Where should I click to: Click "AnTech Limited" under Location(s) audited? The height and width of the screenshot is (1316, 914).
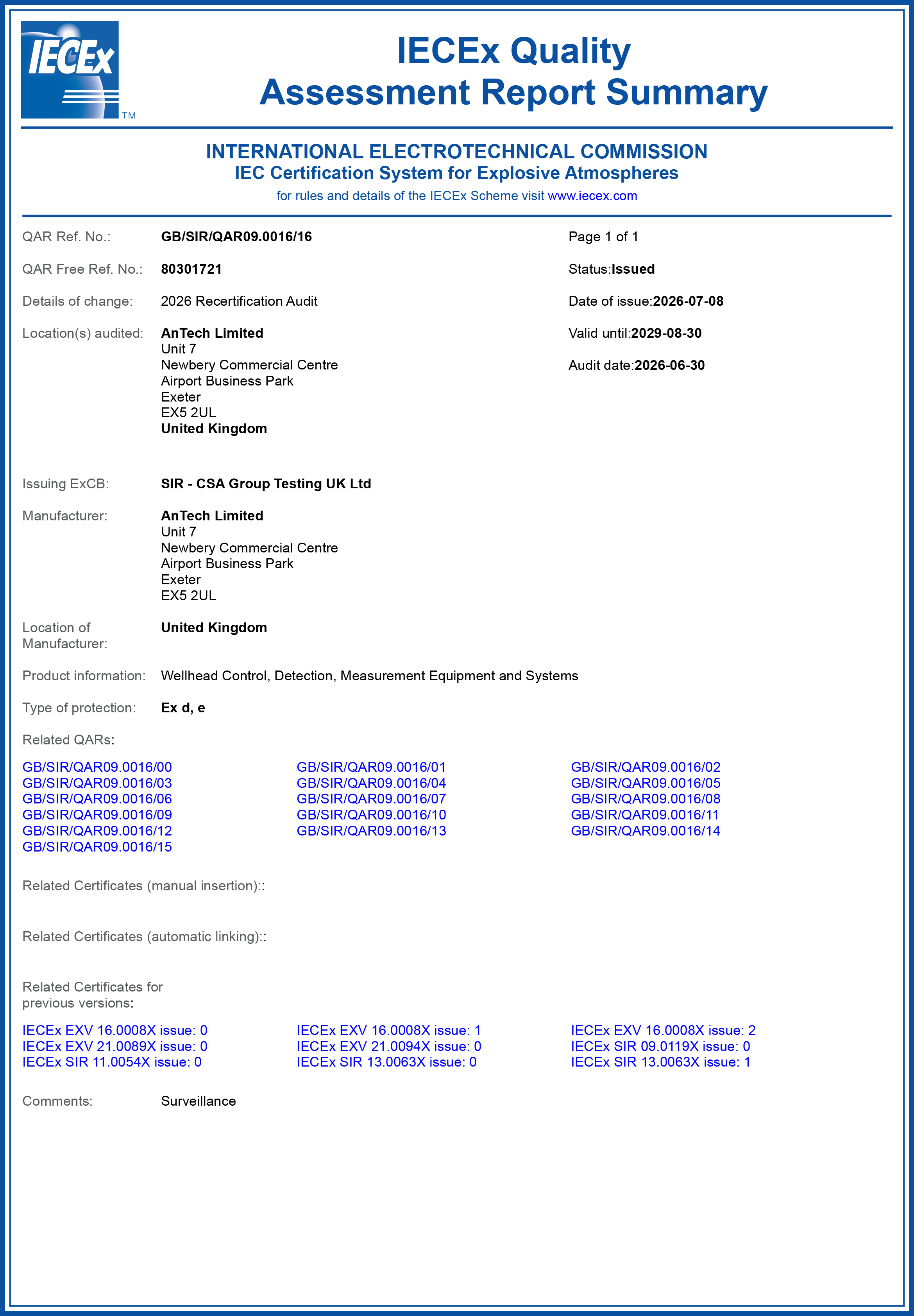coord(212,333)
